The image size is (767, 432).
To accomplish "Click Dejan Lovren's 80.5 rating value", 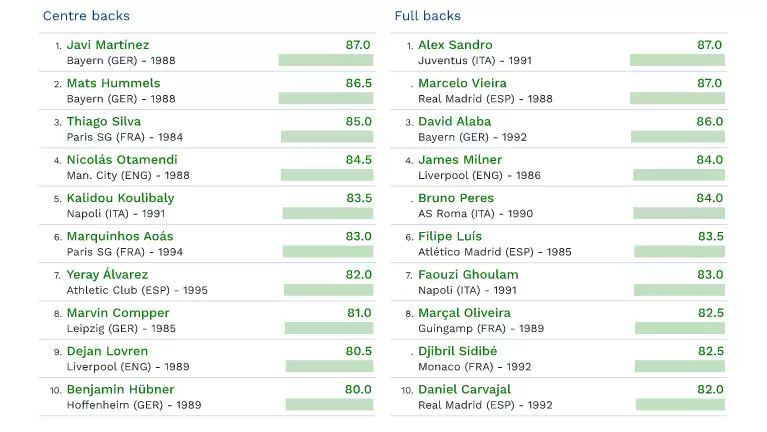I will coord(359,351).
